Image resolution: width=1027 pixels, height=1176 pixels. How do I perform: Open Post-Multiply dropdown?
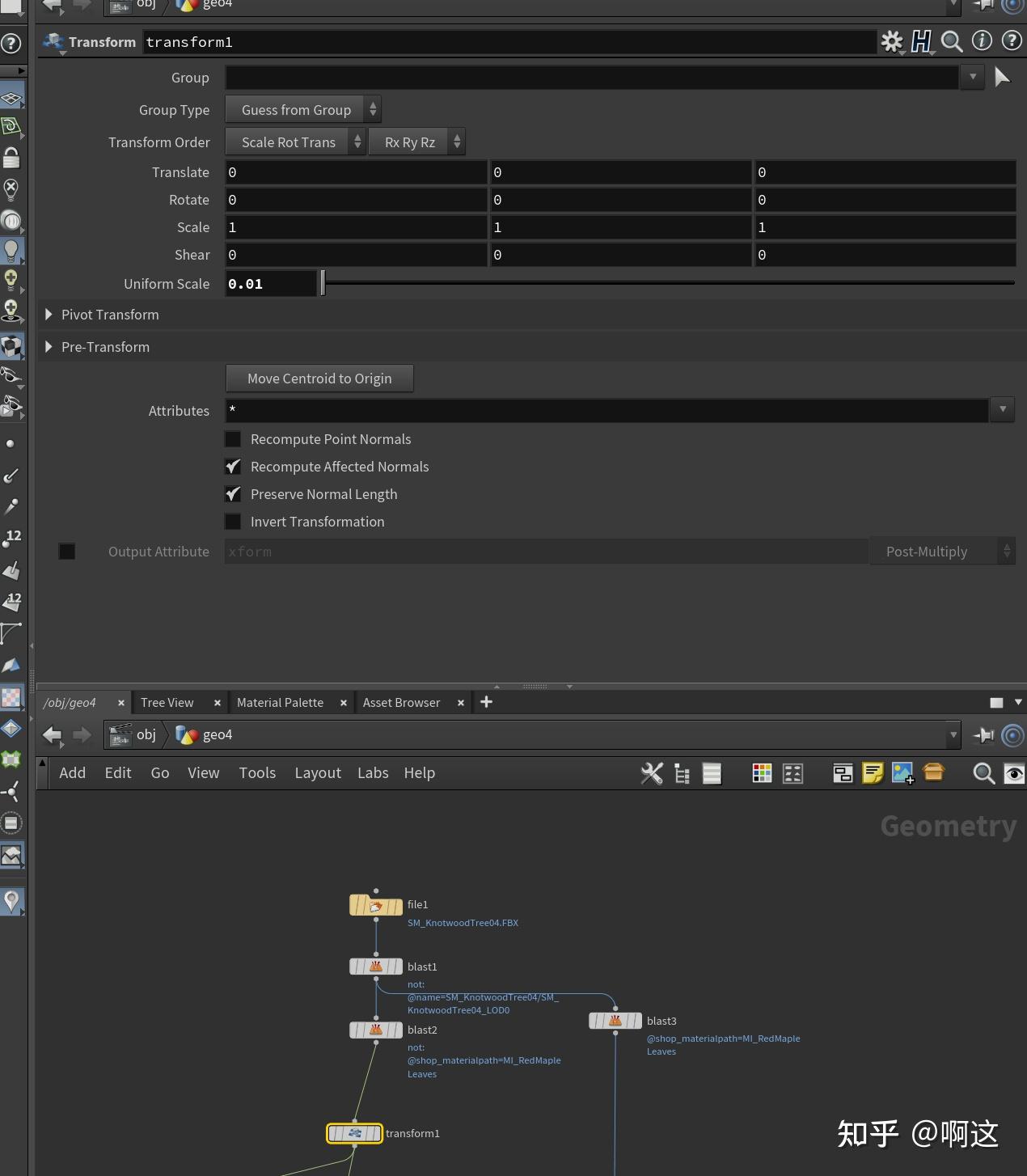[942, 552]
